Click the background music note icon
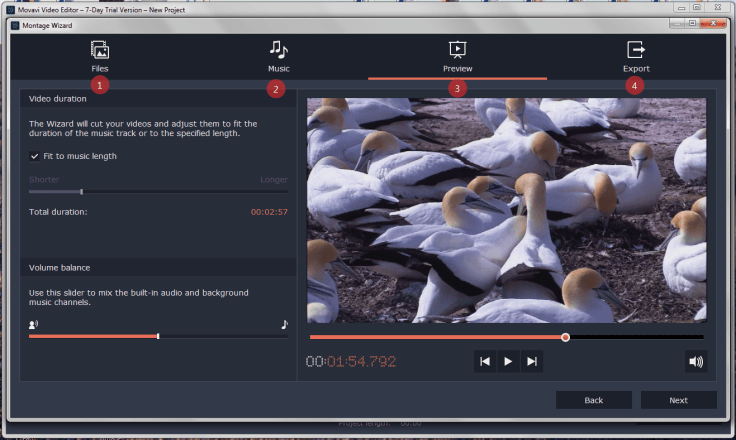This screenshot has width=736, height=440. (284, 324)
